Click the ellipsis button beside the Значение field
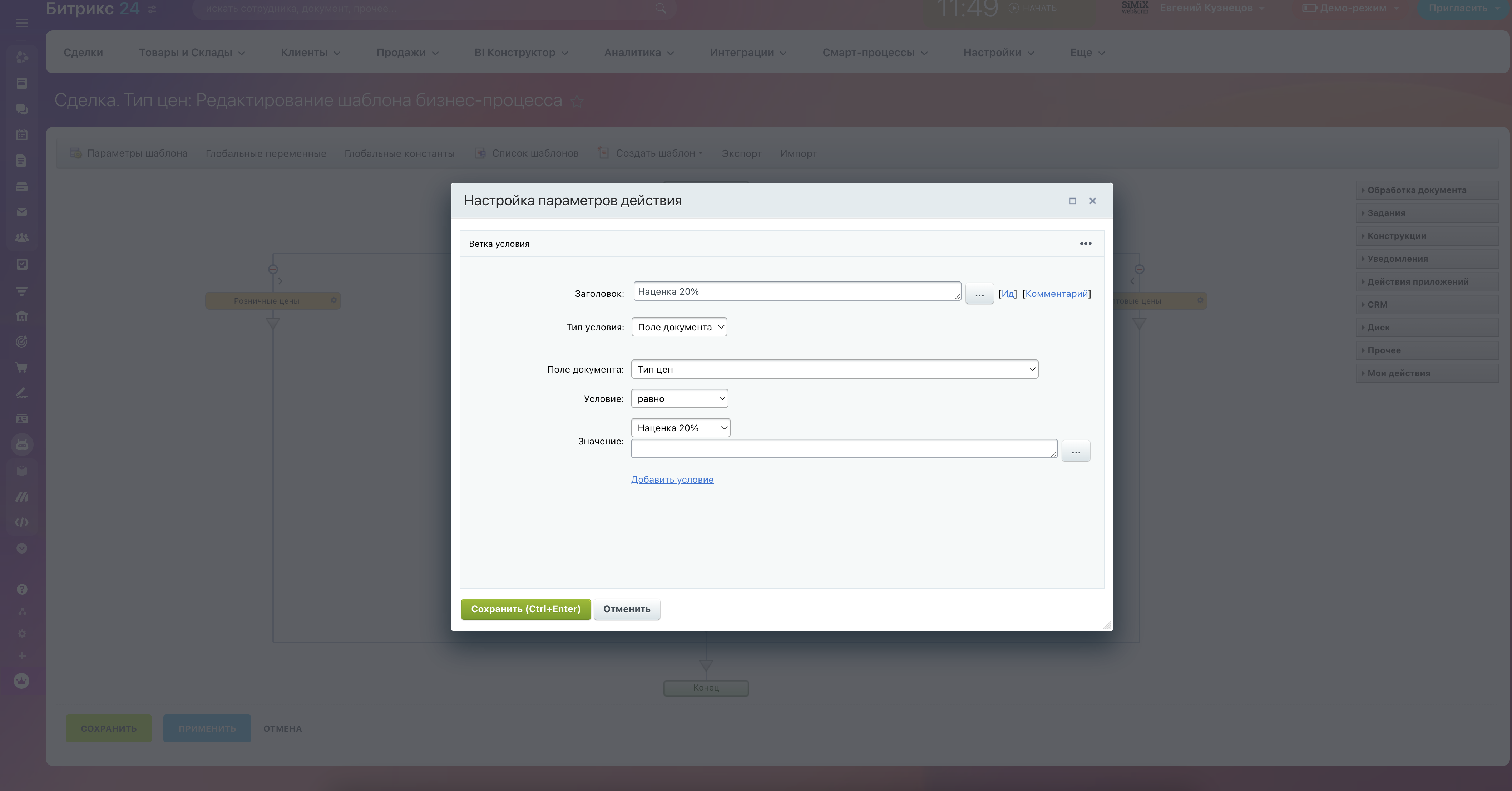The width and height of the screenshot is (1512, 791). pos(1075,451)
